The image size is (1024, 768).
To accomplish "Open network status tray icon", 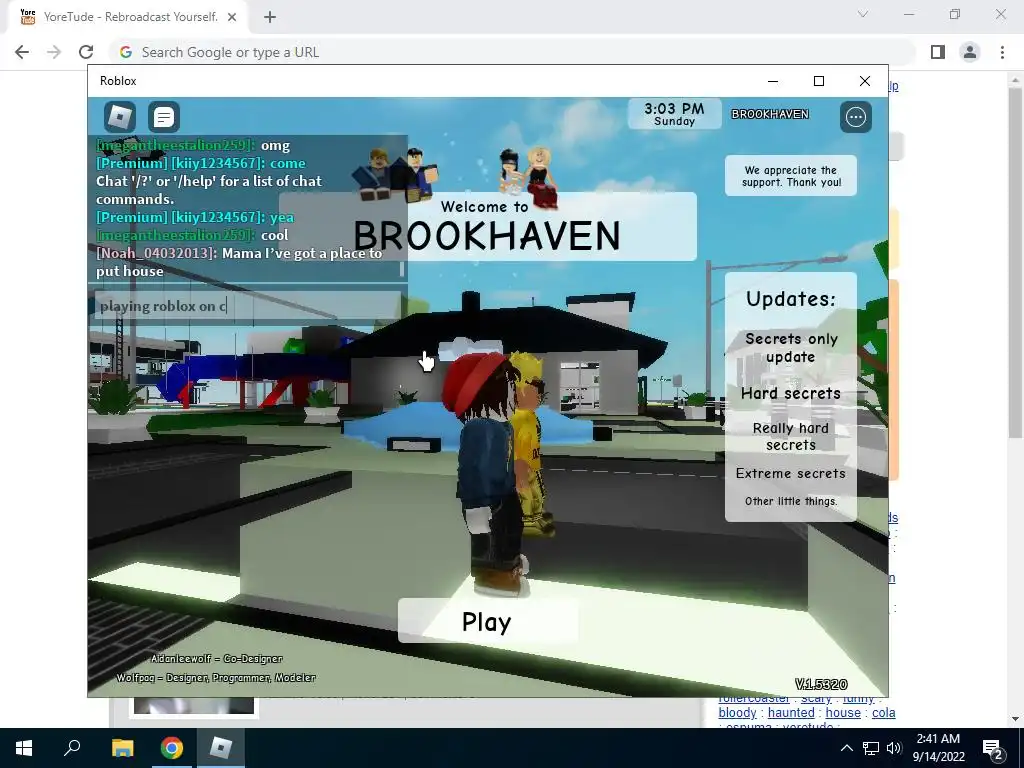I will (871, 748).
